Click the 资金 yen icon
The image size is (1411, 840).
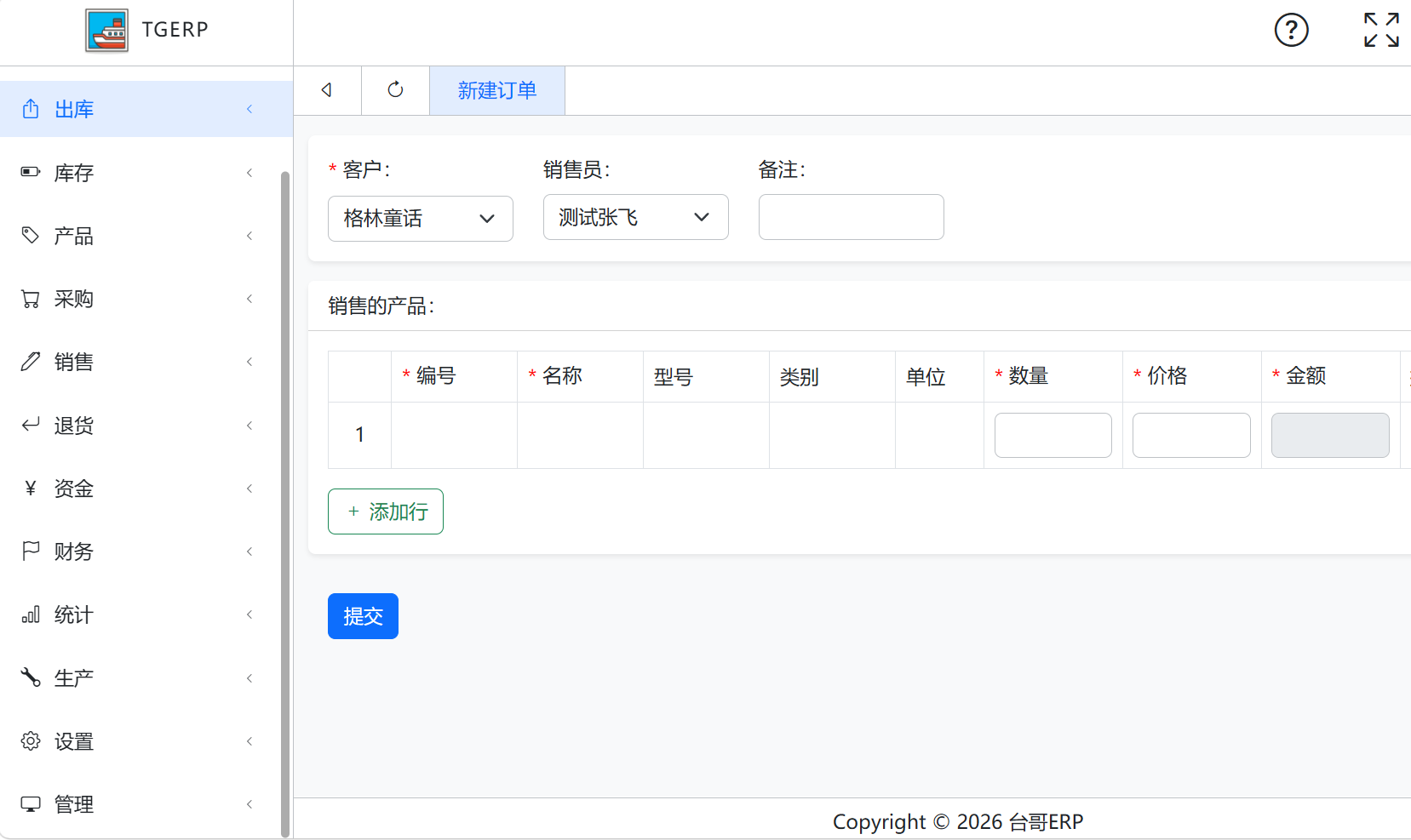[x=31, y=488]
